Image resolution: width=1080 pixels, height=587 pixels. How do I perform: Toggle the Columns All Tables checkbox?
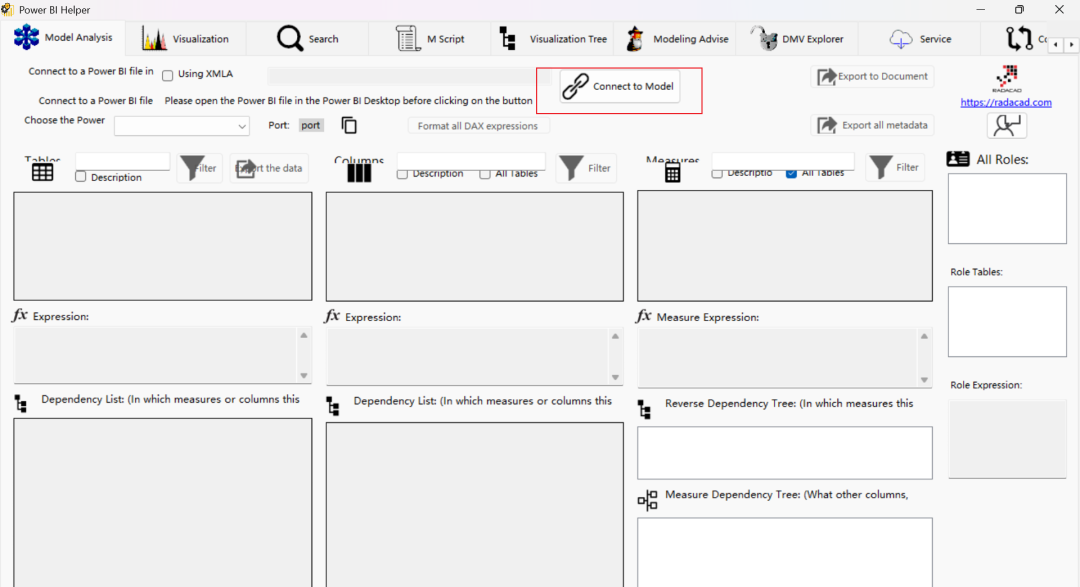point(485,174)
